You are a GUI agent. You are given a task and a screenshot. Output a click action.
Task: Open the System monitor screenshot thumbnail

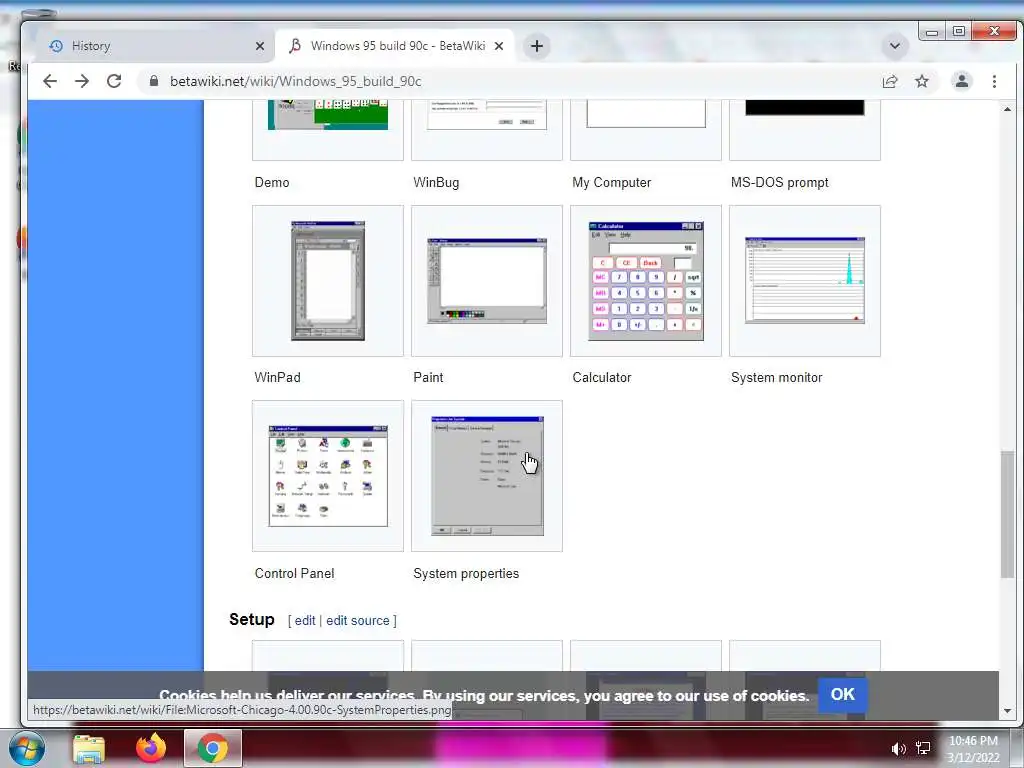(805, 281)
